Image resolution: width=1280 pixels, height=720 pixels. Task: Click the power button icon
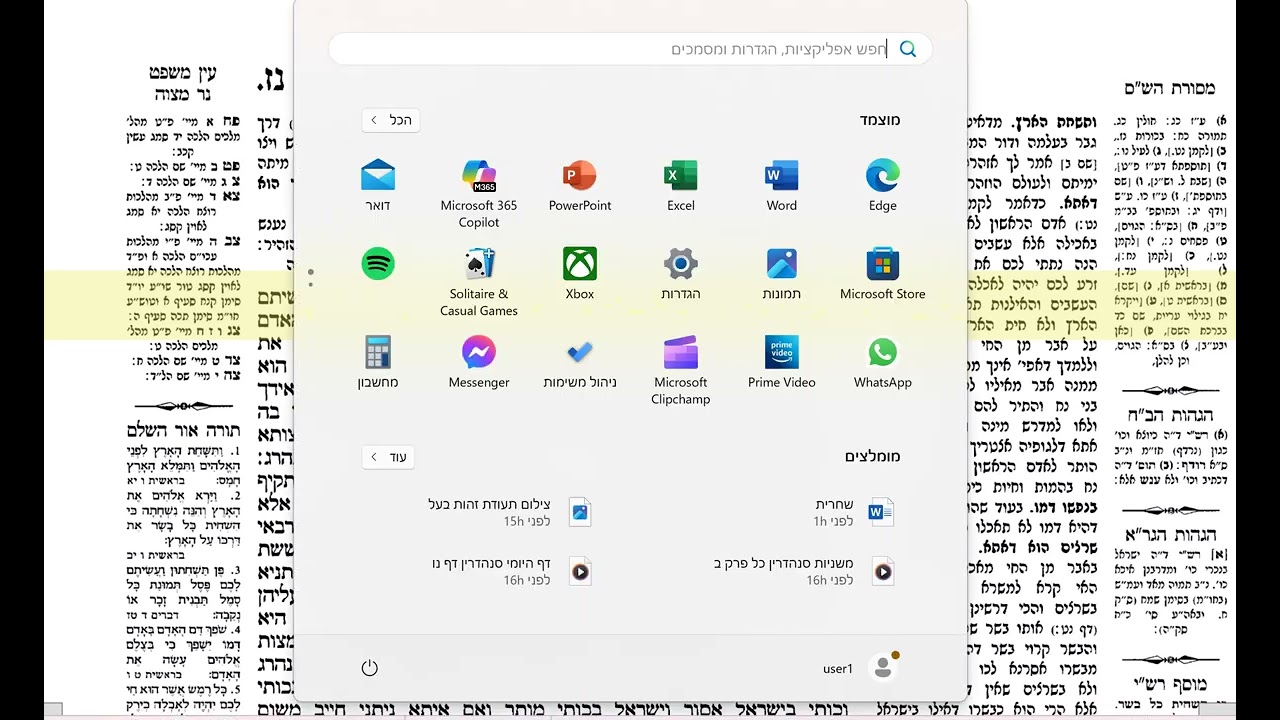pyautogui.click(x=369, y=668)
